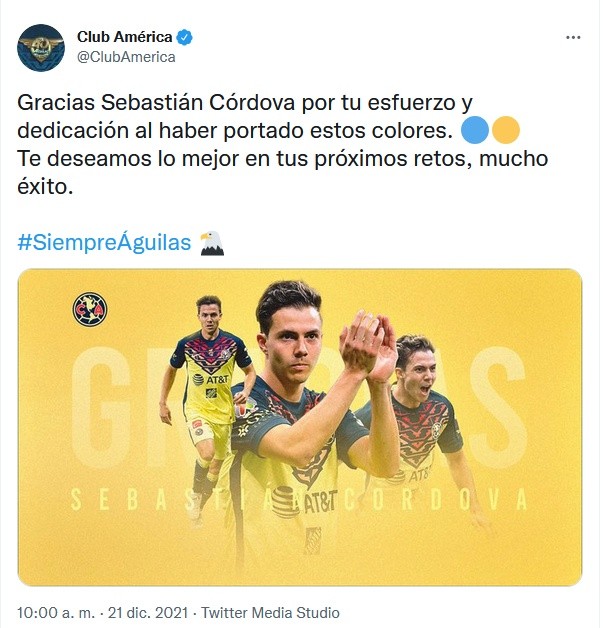Open the 10:00 a. m. timestamp
Viewport: 603px width, 628px height.
pyautogui.click(x=56, y=613)
